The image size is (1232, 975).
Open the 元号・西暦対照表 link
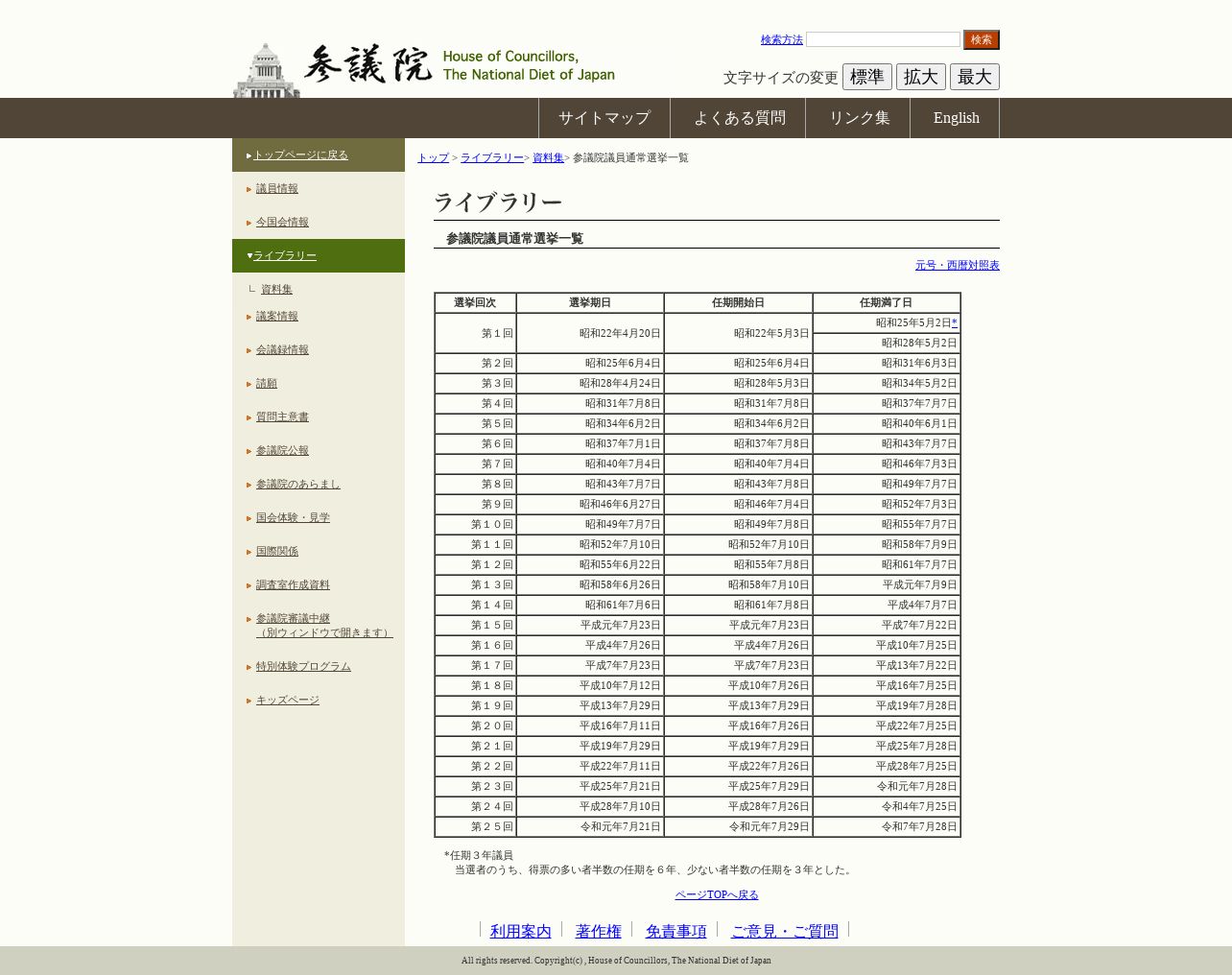tap(957, 265)
